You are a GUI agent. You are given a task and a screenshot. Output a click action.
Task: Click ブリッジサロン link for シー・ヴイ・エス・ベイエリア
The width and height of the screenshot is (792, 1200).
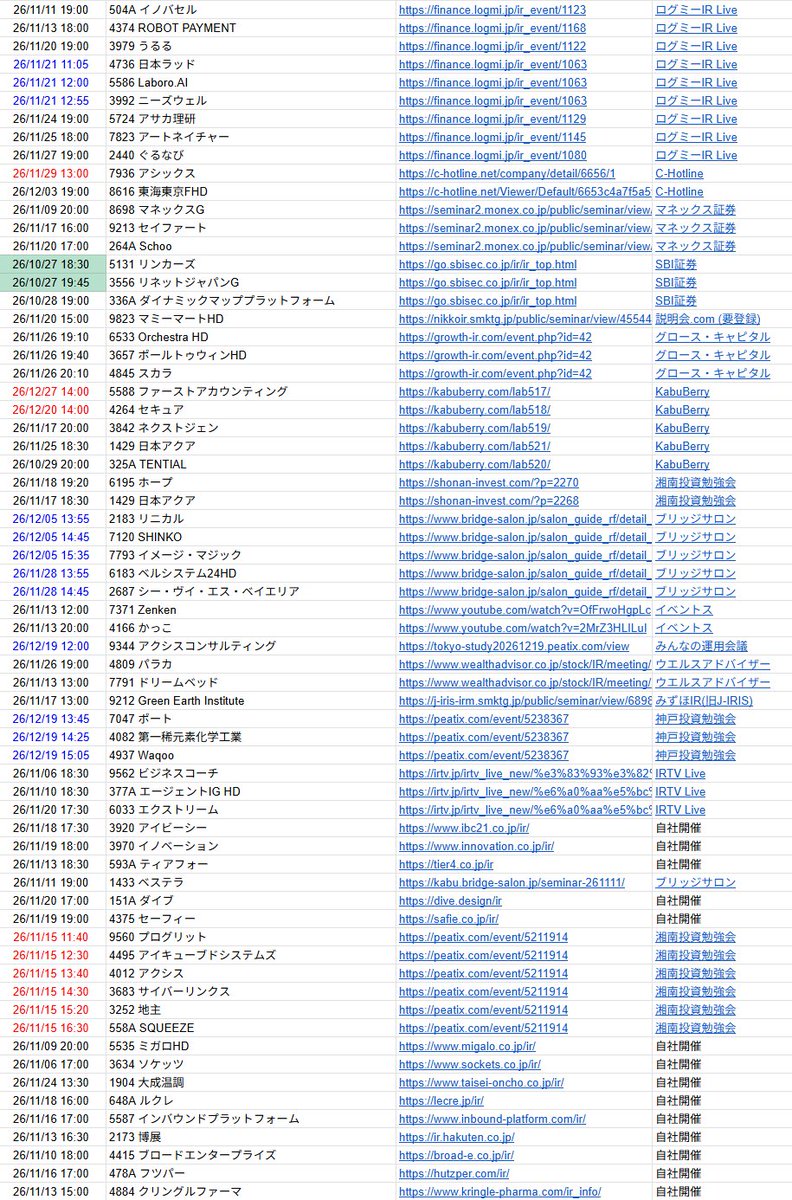695,592
